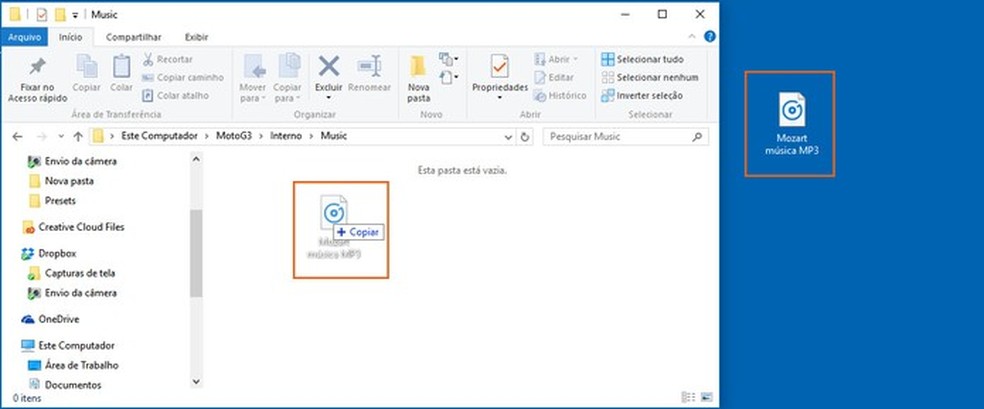Screen dimensions: 984x409
Task: Click the navigation pane scrollbar thumb
Action: 196,253
